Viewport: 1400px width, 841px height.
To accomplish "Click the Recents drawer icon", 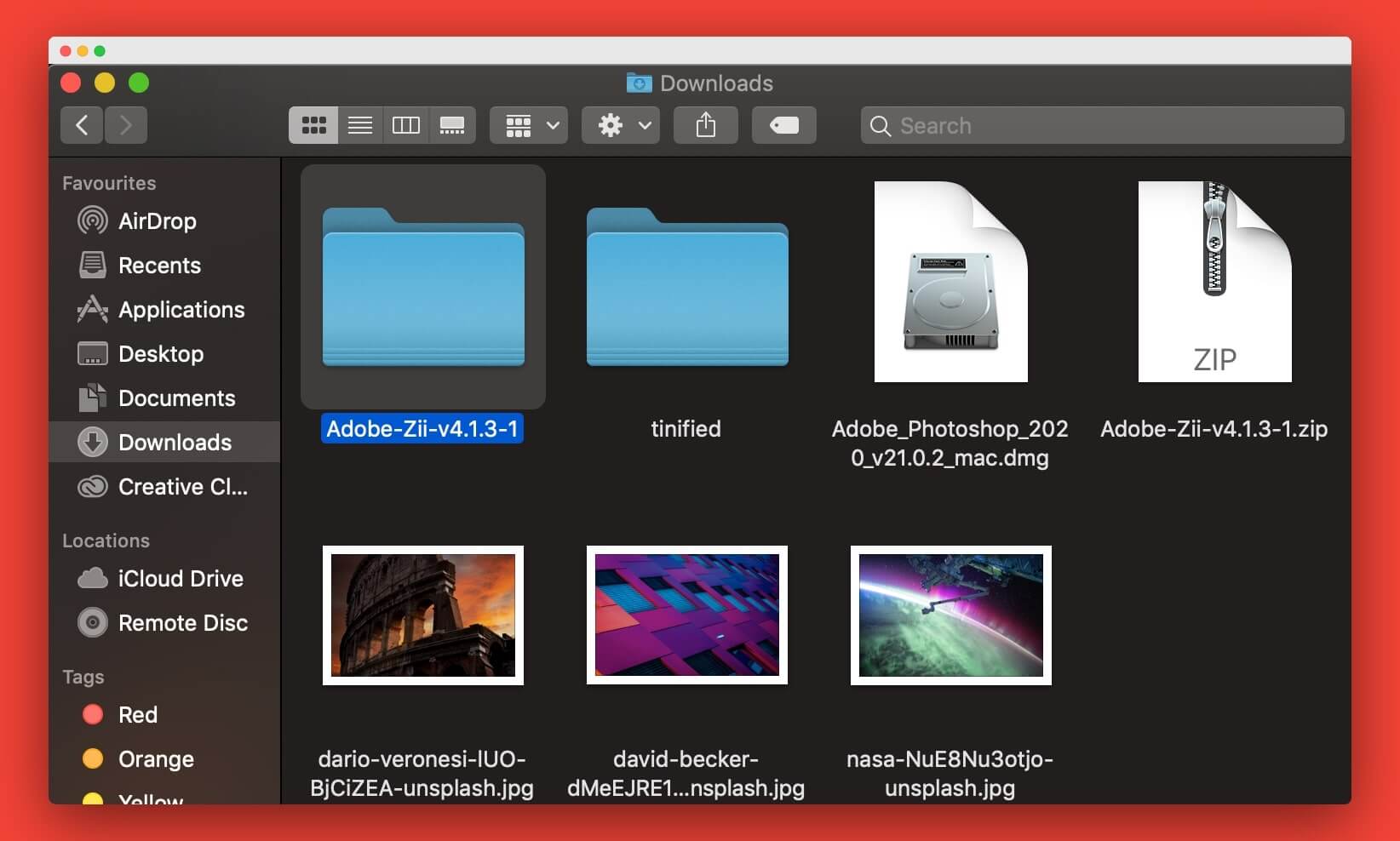I will click(93, 265).
